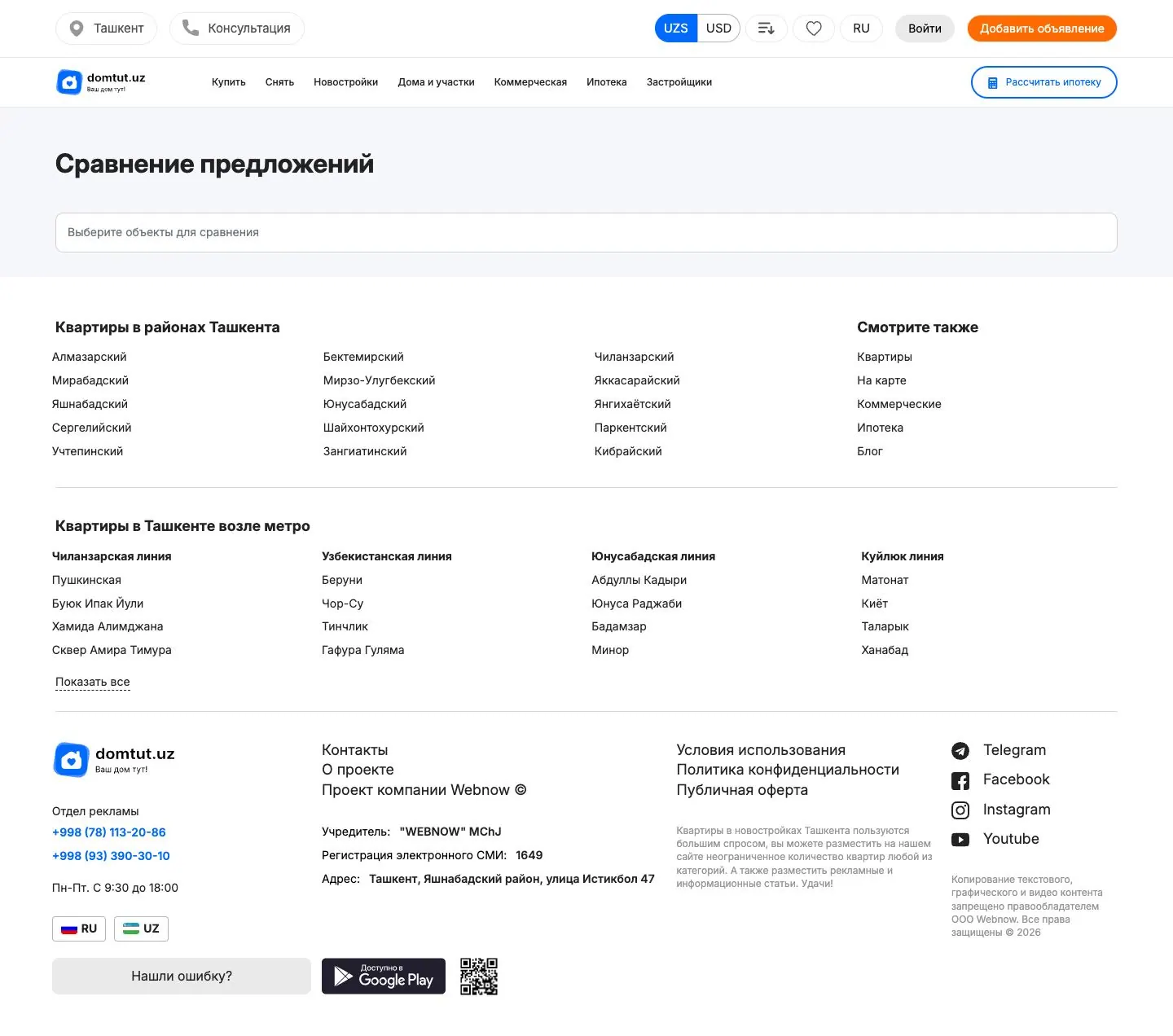Open the Дома и участки menu item
This screenshot has height=1036, width=1173.
pos(436,82)
